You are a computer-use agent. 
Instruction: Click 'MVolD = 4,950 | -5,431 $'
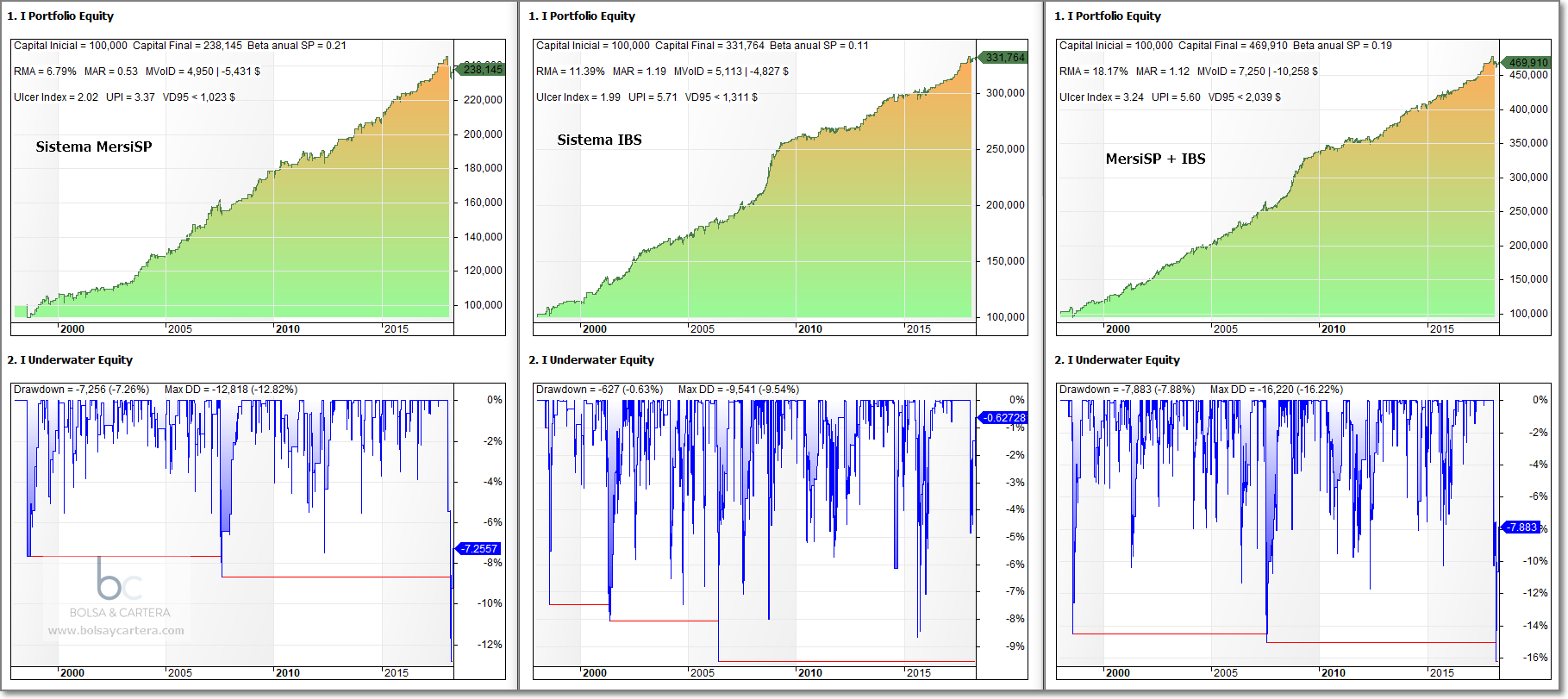pos(203,72)
